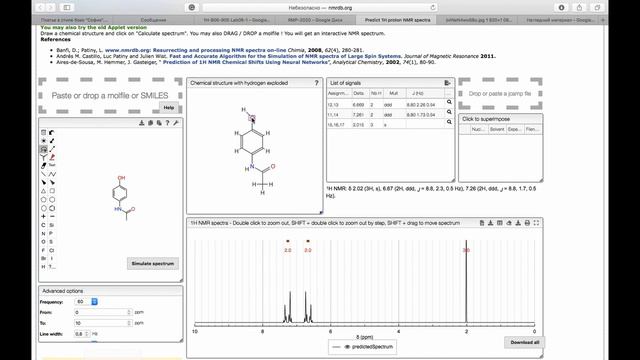The image size is (640, 360).
Task: Click the Safari address bar
Action: coord(320,7)
